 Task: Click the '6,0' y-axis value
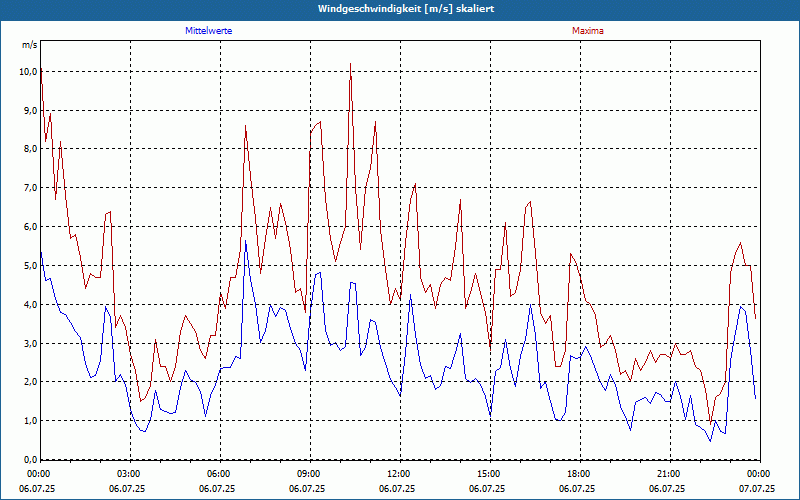[x=30, y=227]
